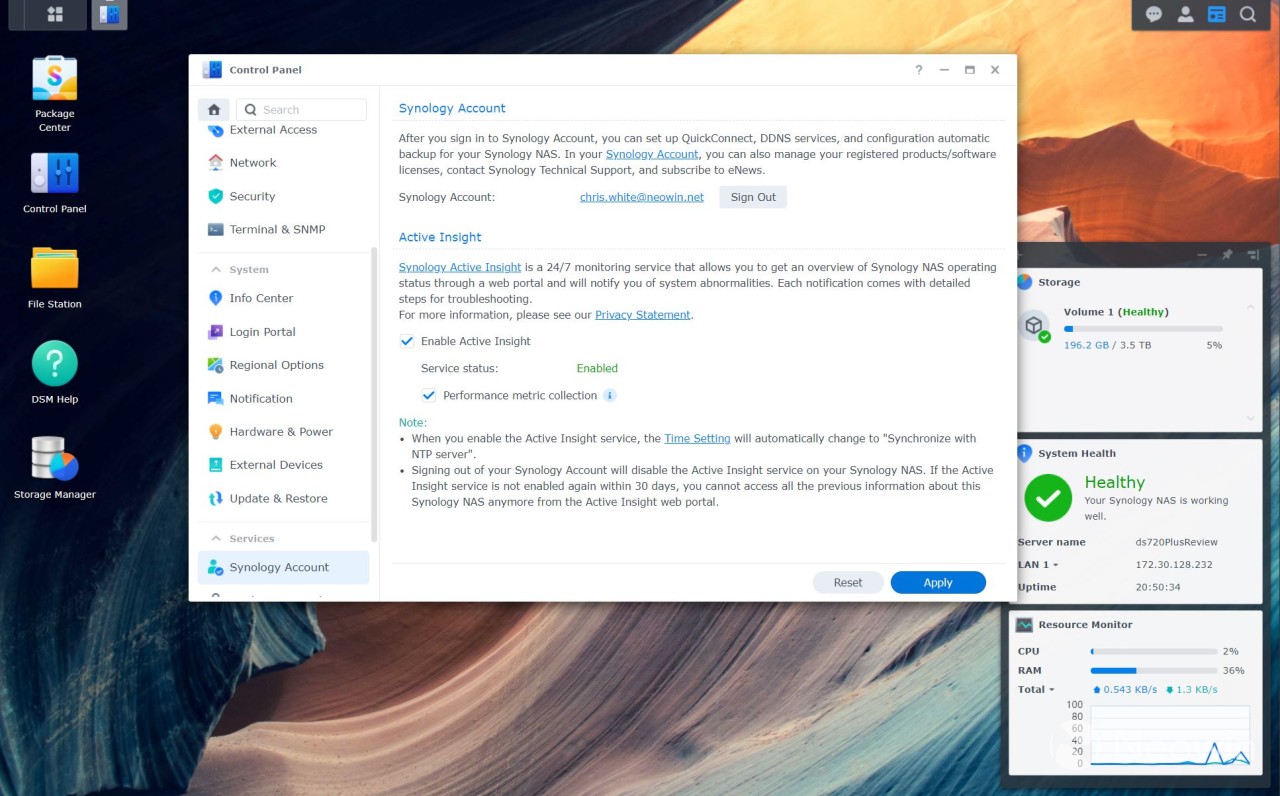Click the sidebar vertical scrollbar
1280x796 pixels.
pos(374,395)
